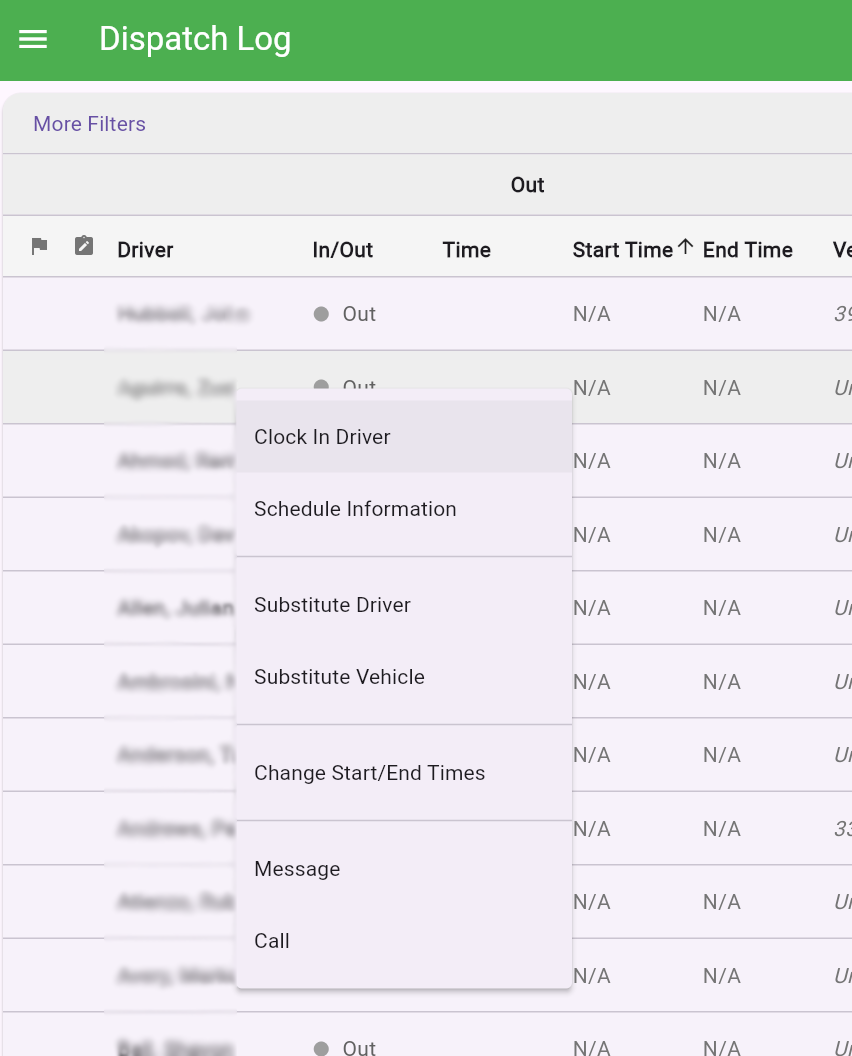Select Call from the context menu
The width and height of the screenshot is (852, 1056).
pyautogui.click(x=272, y=941)
